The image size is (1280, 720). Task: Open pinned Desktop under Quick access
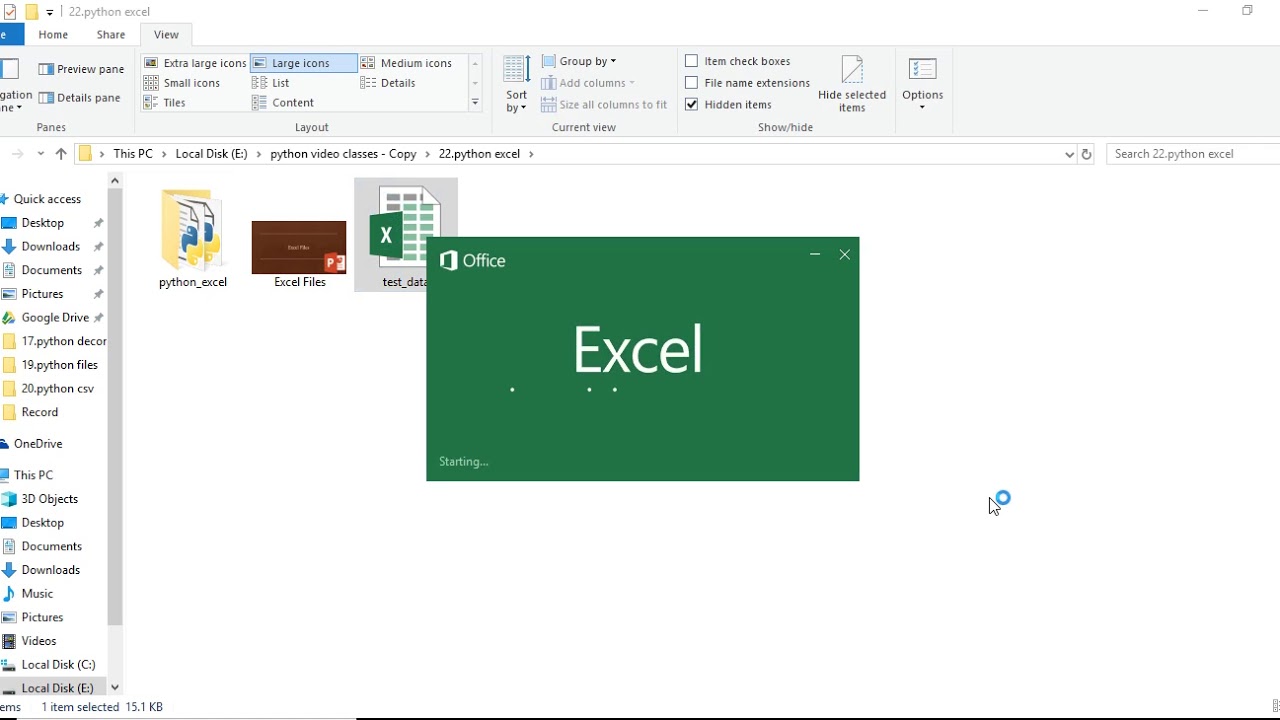pyautogui.click(x=43, y=223)
